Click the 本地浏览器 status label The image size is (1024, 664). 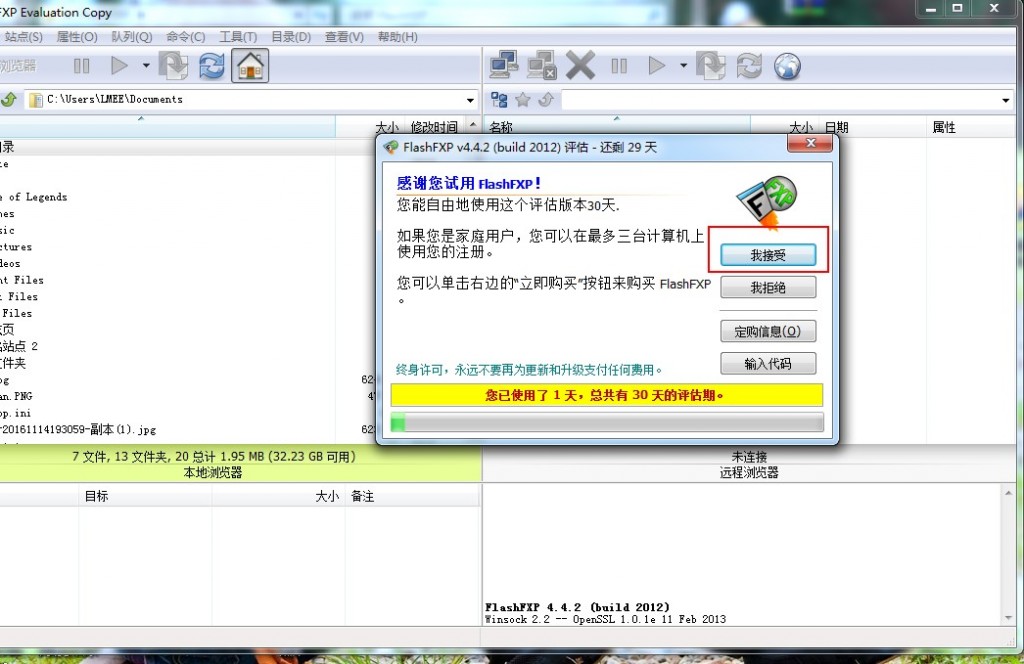213,473
